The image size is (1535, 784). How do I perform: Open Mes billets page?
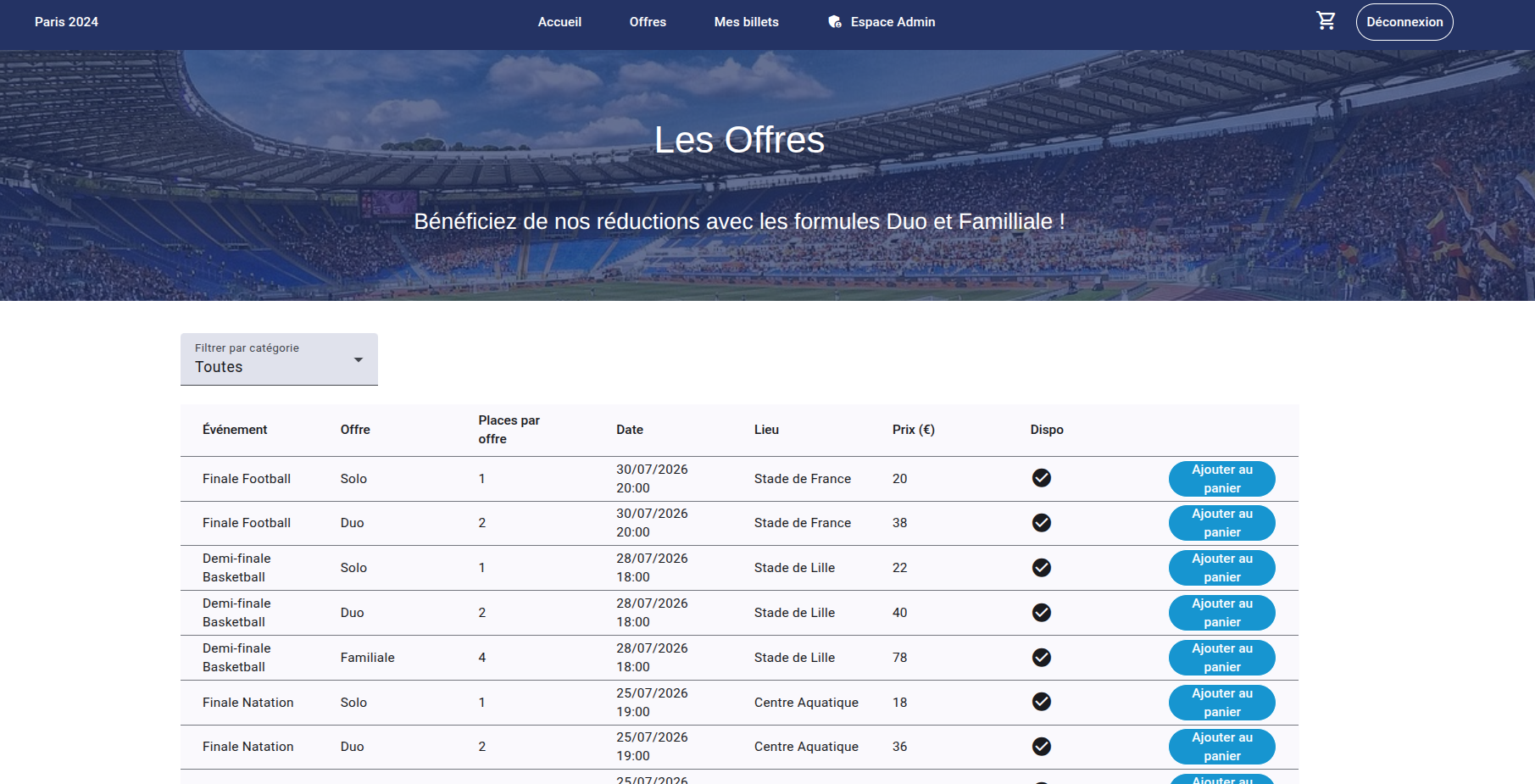click(746, 22)
